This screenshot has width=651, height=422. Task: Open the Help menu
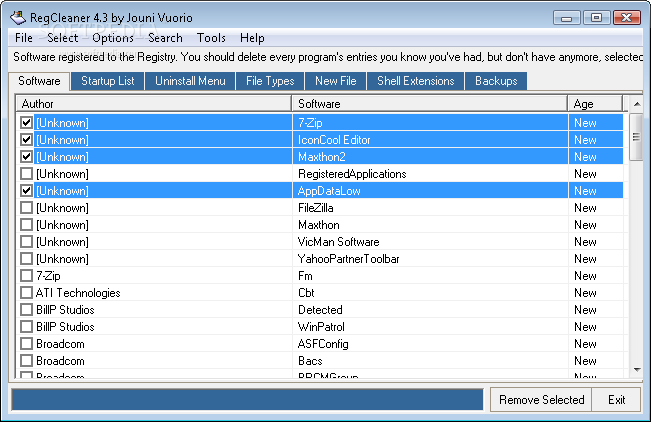click(252, 38)
